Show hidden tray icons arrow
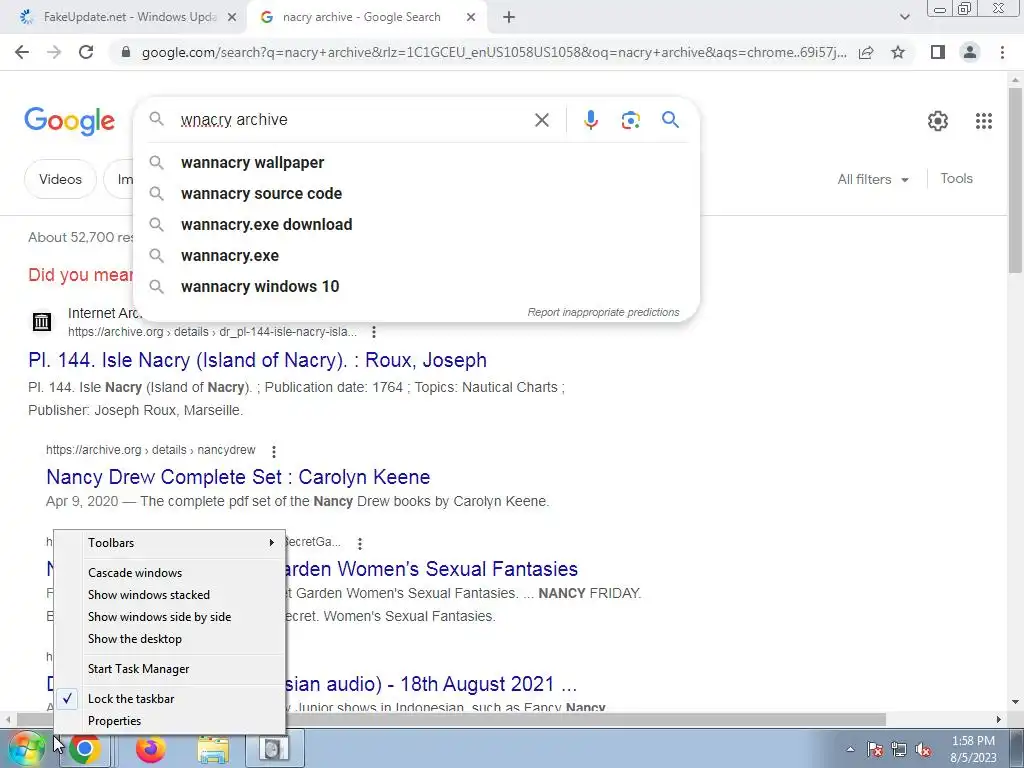 (850, 750)
